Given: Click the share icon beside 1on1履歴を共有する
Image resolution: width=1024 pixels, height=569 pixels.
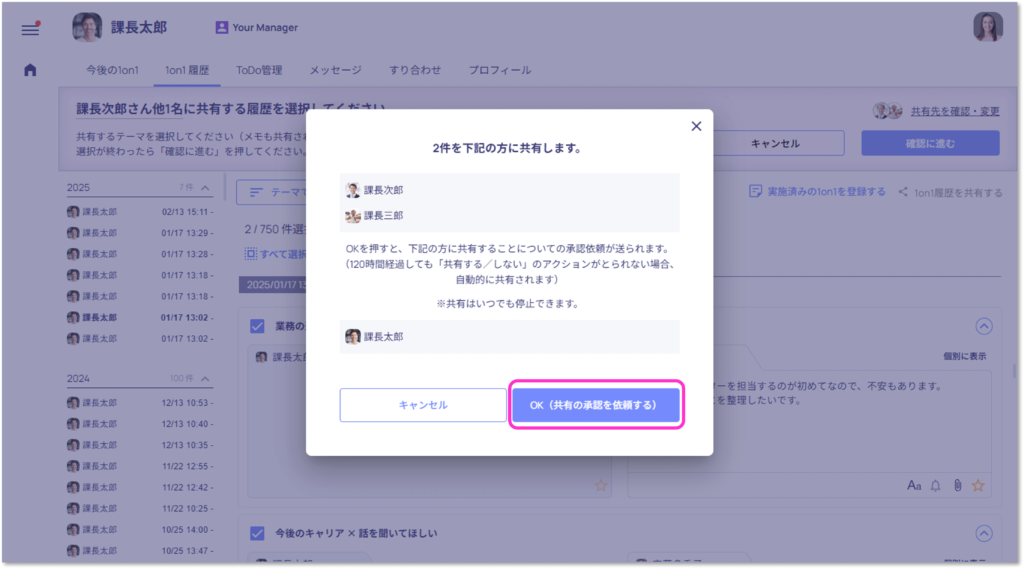Looking at the screenshot, I should click(x=903, y=191).
